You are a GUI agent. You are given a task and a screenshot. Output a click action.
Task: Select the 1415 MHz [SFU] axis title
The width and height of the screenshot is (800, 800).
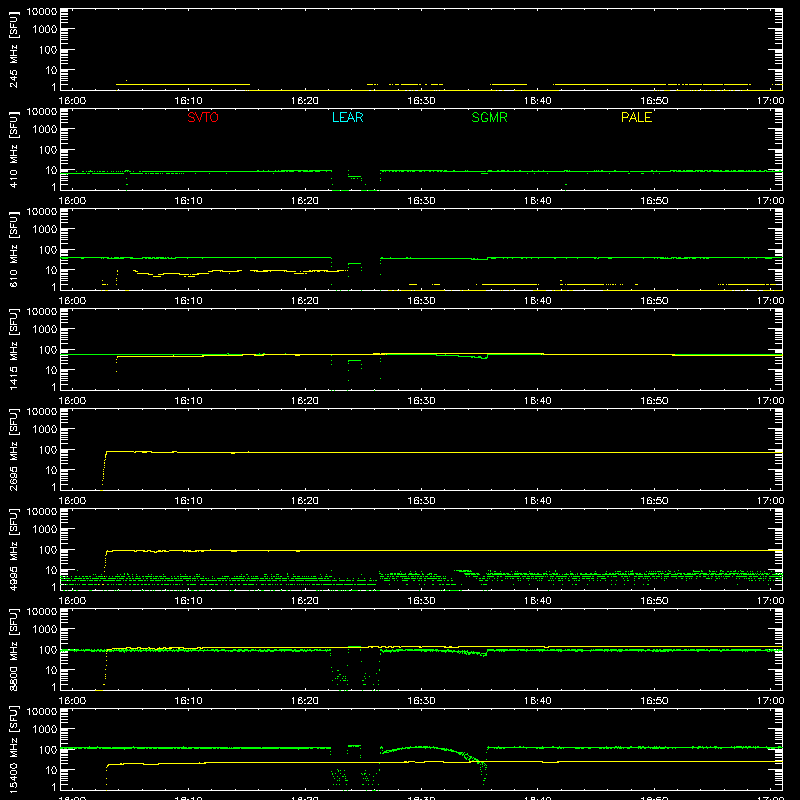click(13, 349)
